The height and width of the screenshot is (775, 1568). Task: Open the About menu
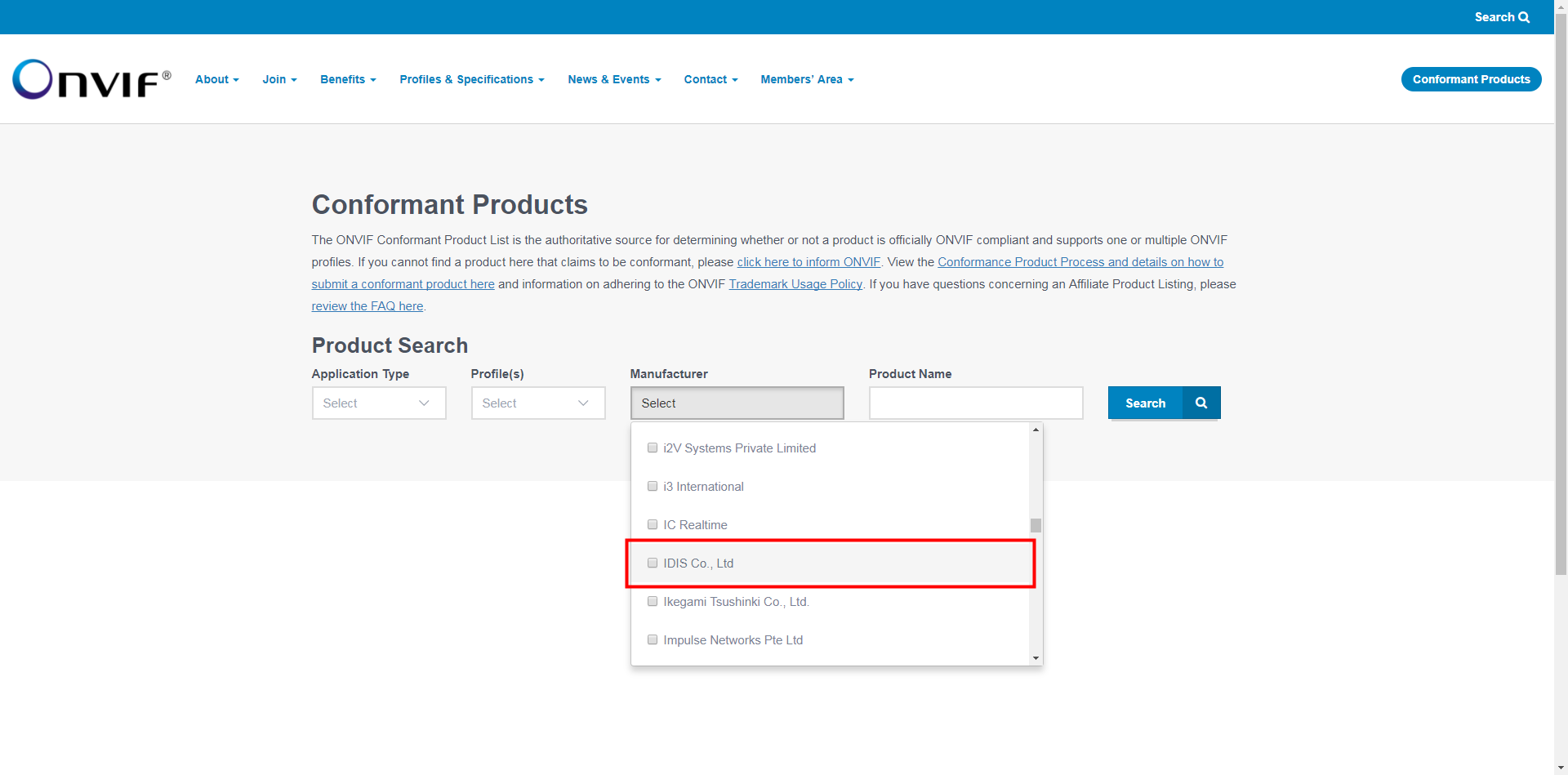(217, 79)
